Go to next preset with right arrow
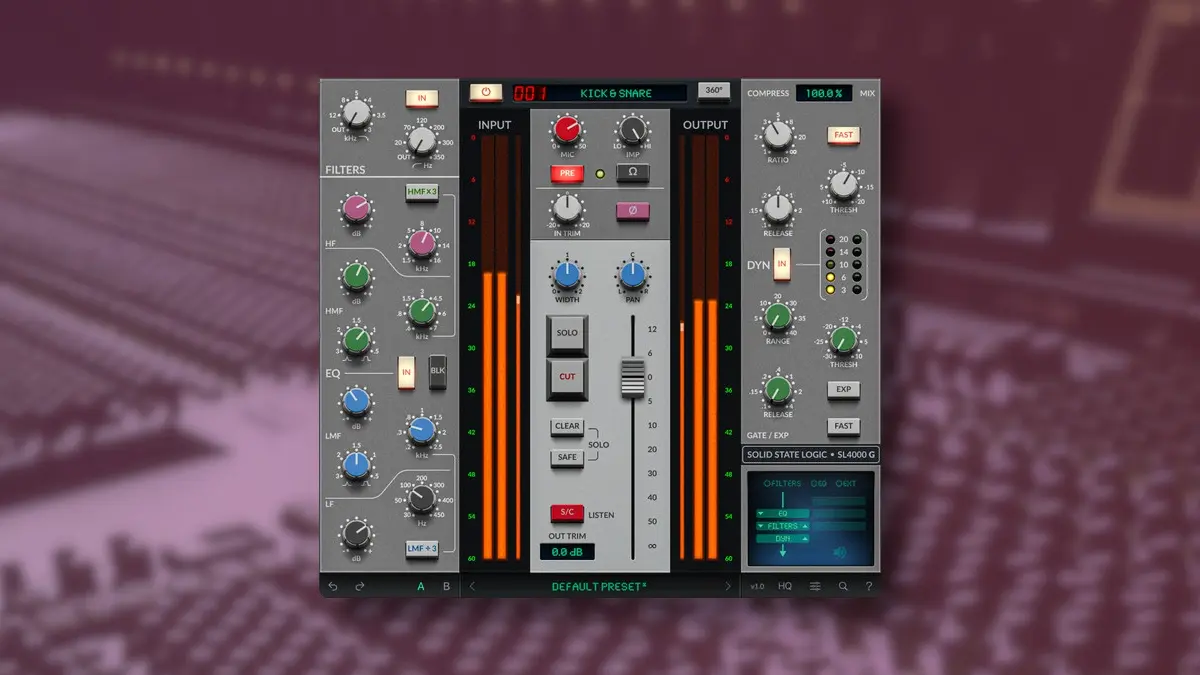This screenshot has width=1200, height=675. 728,586
